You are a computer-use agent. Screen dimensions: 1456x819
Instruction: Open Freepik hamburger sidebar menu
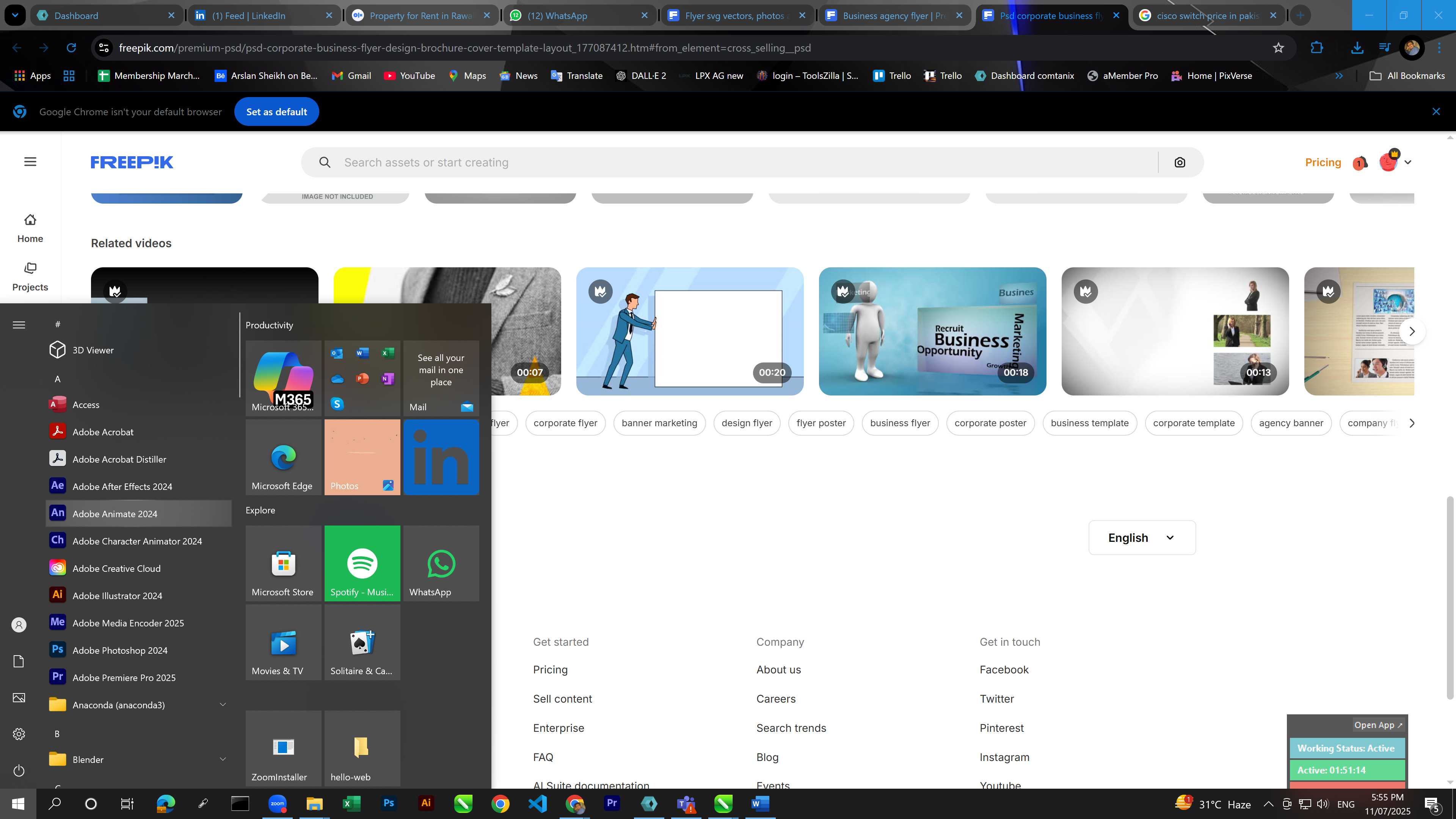coord(30,162)
